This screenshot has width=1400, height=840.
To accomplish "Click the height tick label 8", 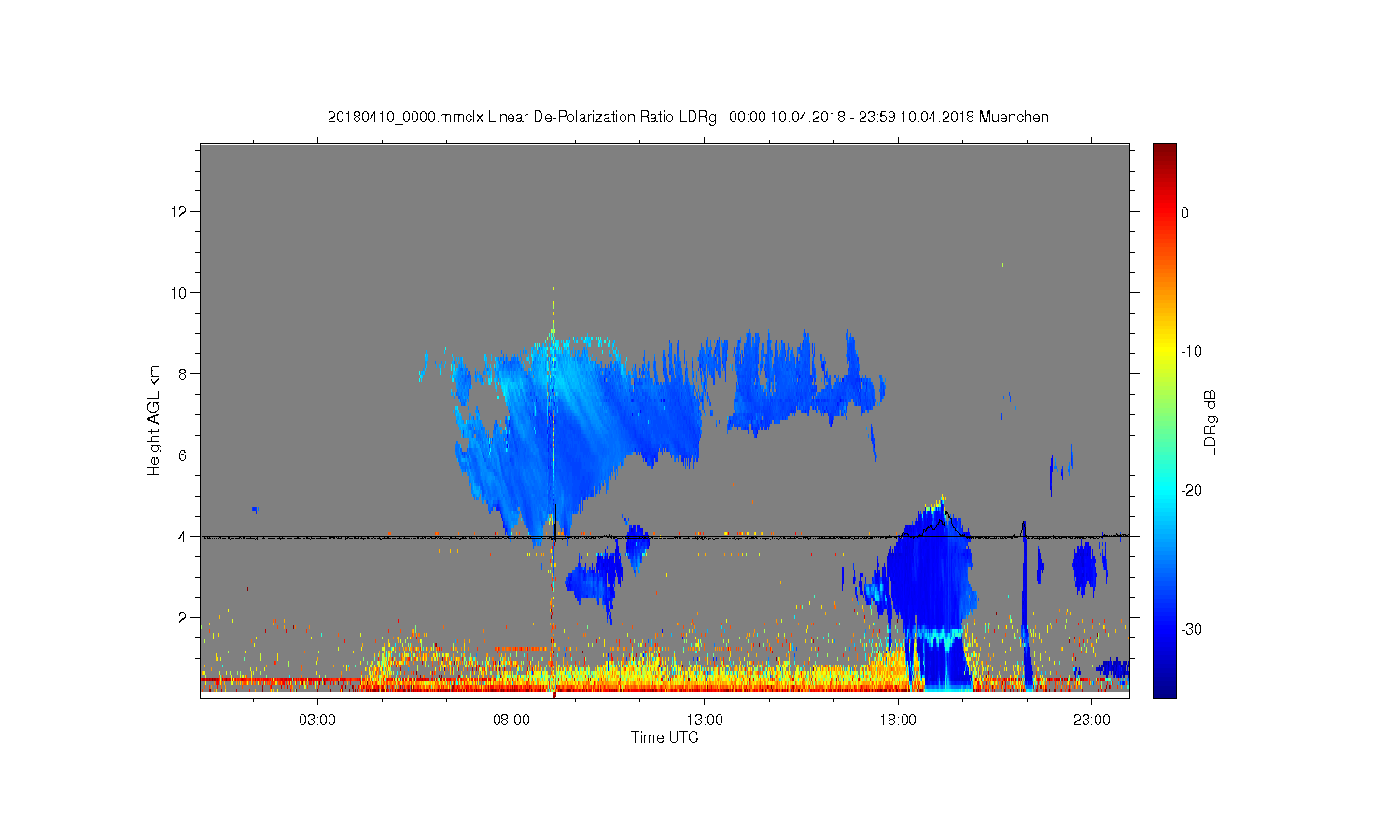I will coord(182,374).
